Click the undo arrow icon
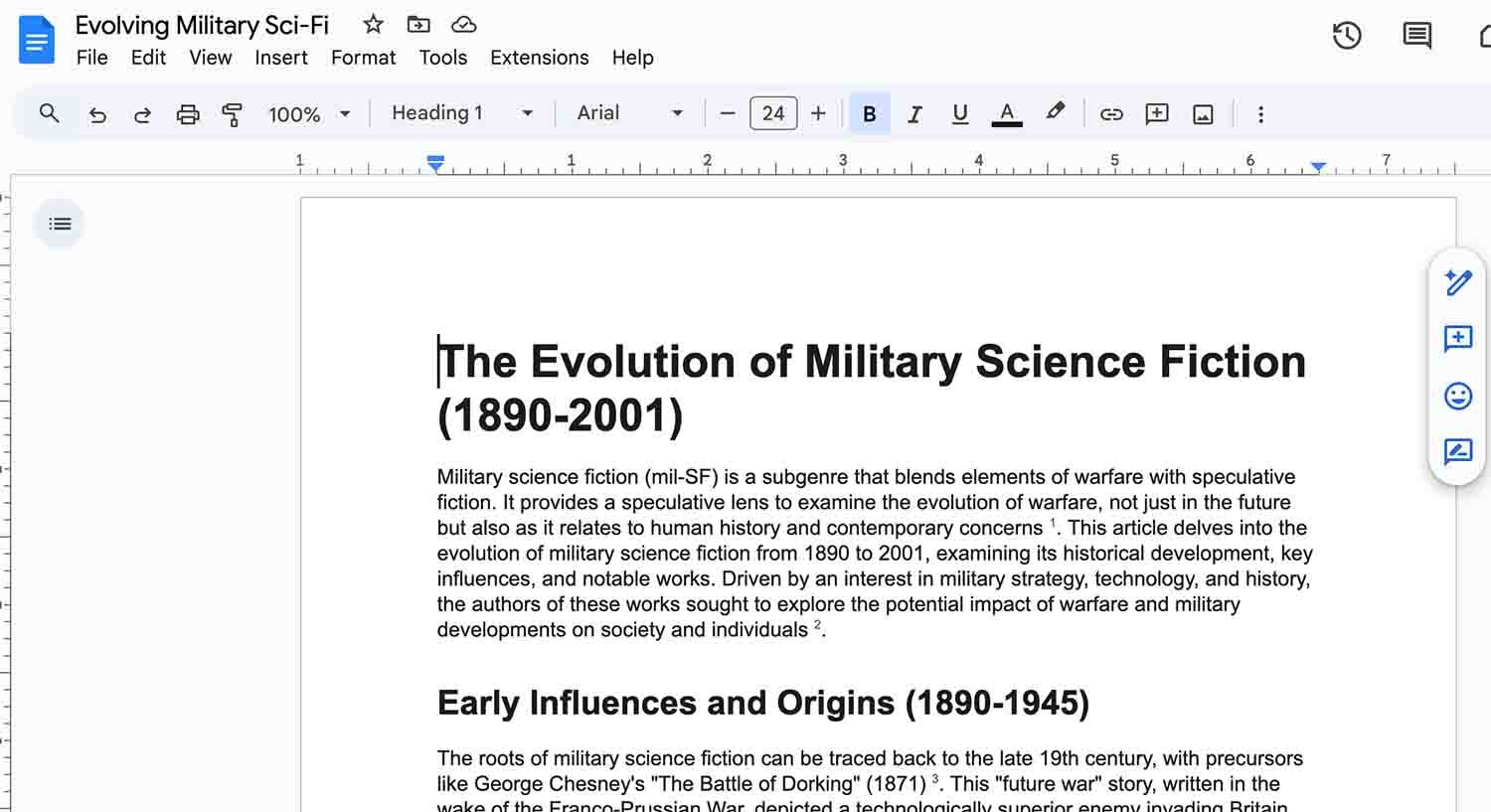This screenshot has height=812, width=1491. click(x=97, y=114)
